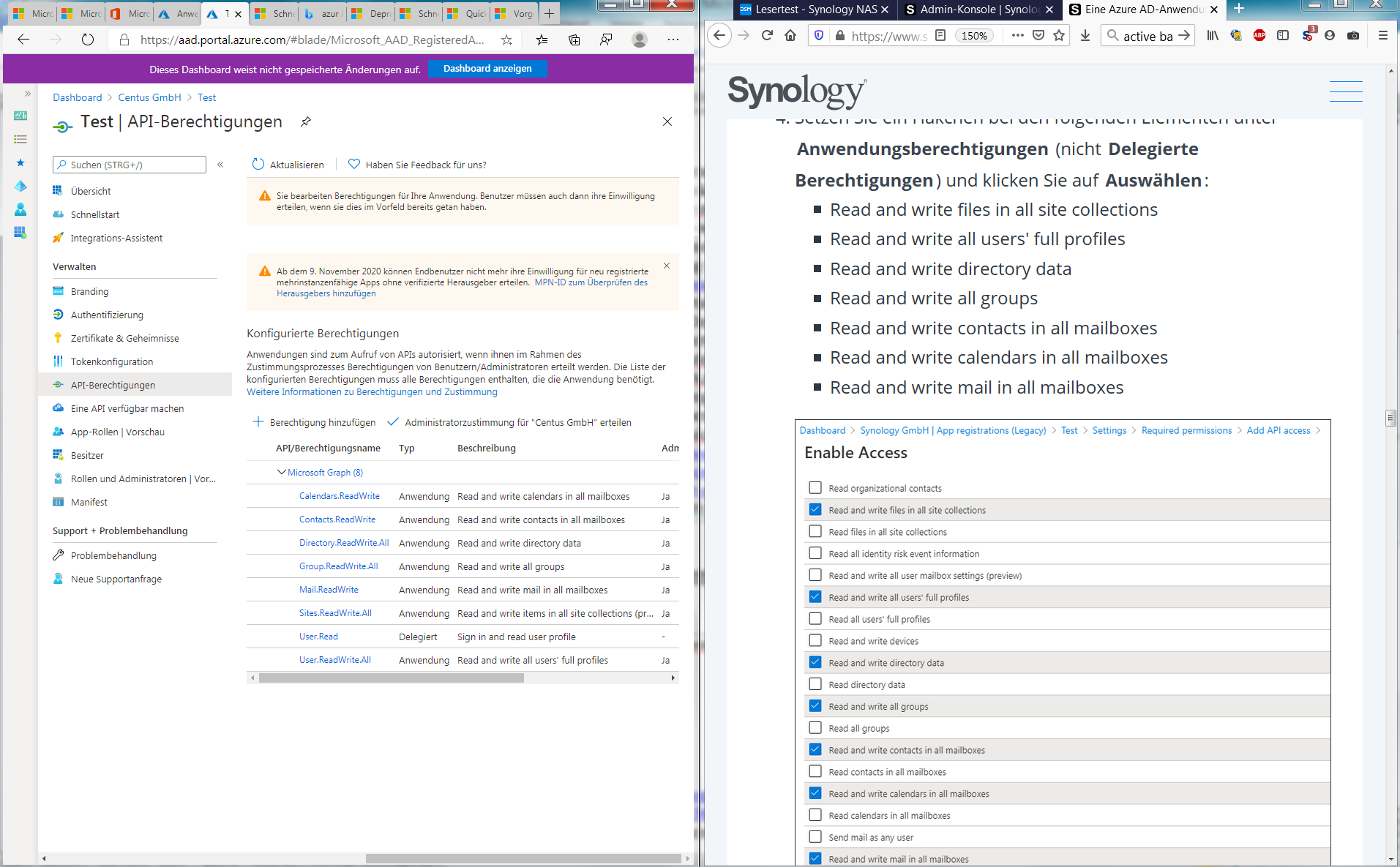1400x867 pixels.
Task: Open Edge profile avatar icon
Action: point(640,40)
